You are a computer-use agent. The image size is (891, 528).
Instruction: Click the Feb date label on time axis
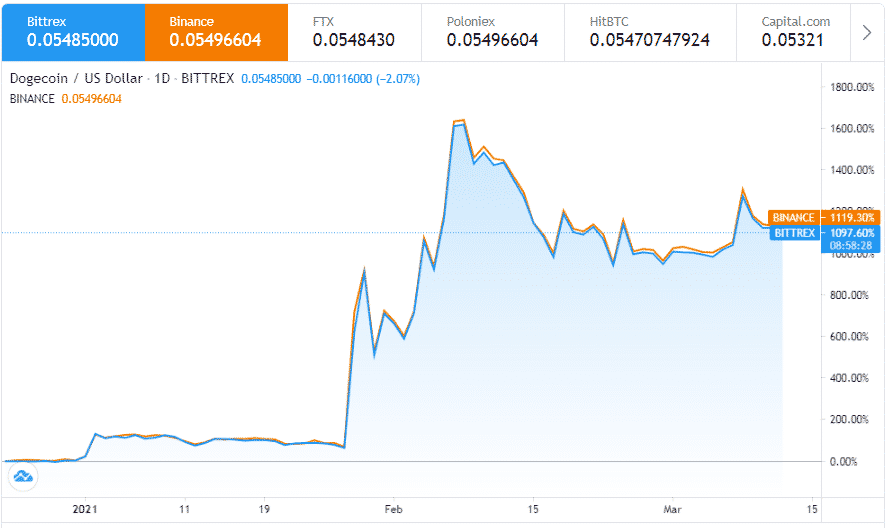[393, 509]
